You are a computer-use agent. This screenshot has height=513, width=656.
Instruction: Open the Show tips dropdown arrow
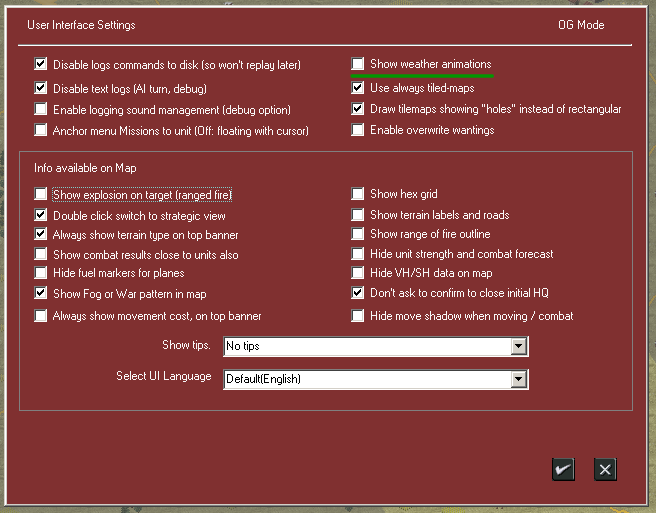[x=518, y=346]
